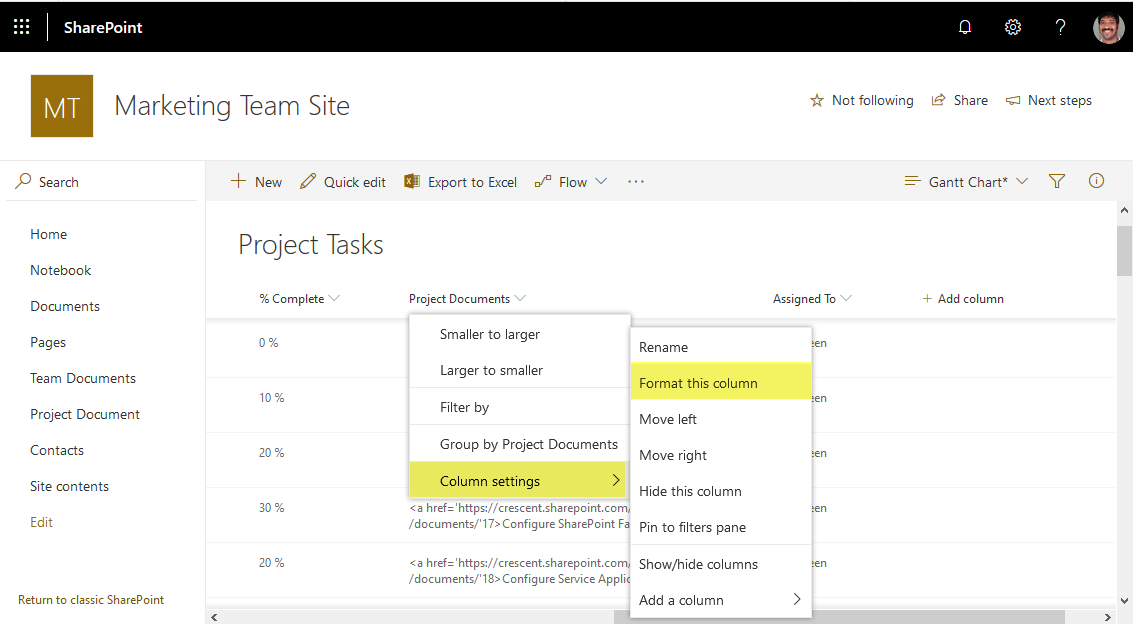The image size is (1136, 624).
Task: Open the settings gear
Action: pyautogui.click(x=1012, y=26)
